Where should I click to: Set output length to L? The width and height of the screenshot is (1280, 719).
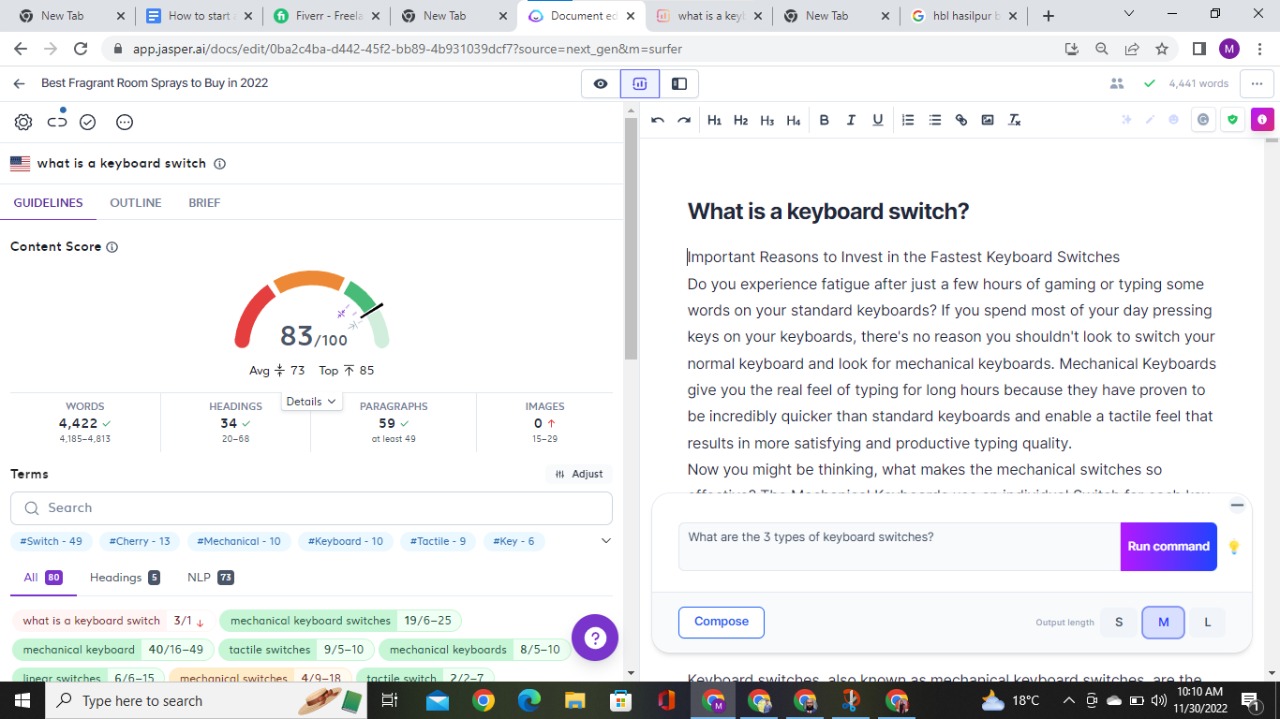click(1207, 622)
